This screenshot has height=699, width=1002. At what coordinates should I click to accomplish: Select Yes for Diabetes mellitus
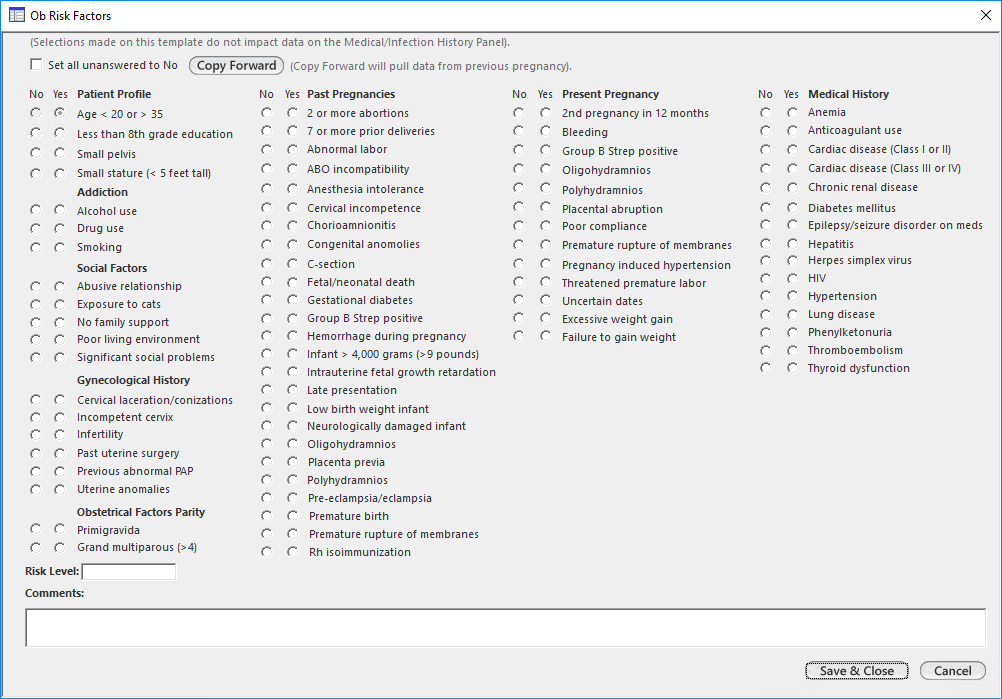792,208
